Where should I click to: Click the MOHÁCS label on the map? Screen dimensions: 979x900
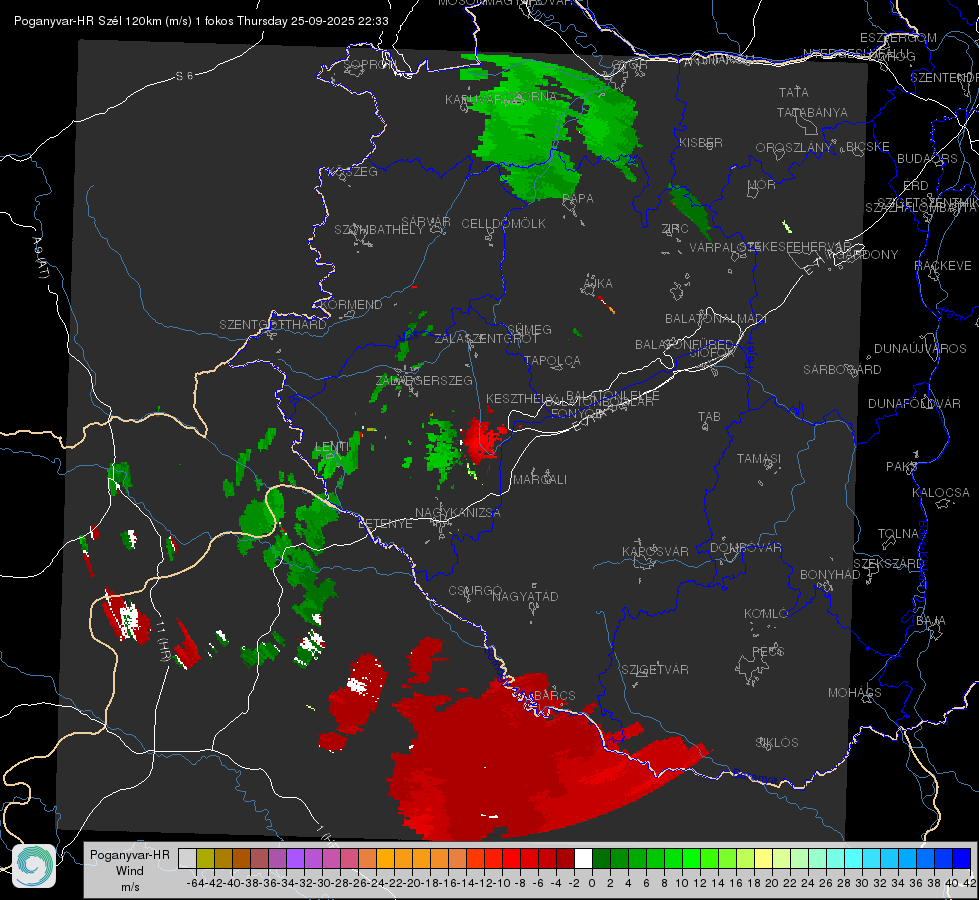pyautogui.click(x=855, y=693)
